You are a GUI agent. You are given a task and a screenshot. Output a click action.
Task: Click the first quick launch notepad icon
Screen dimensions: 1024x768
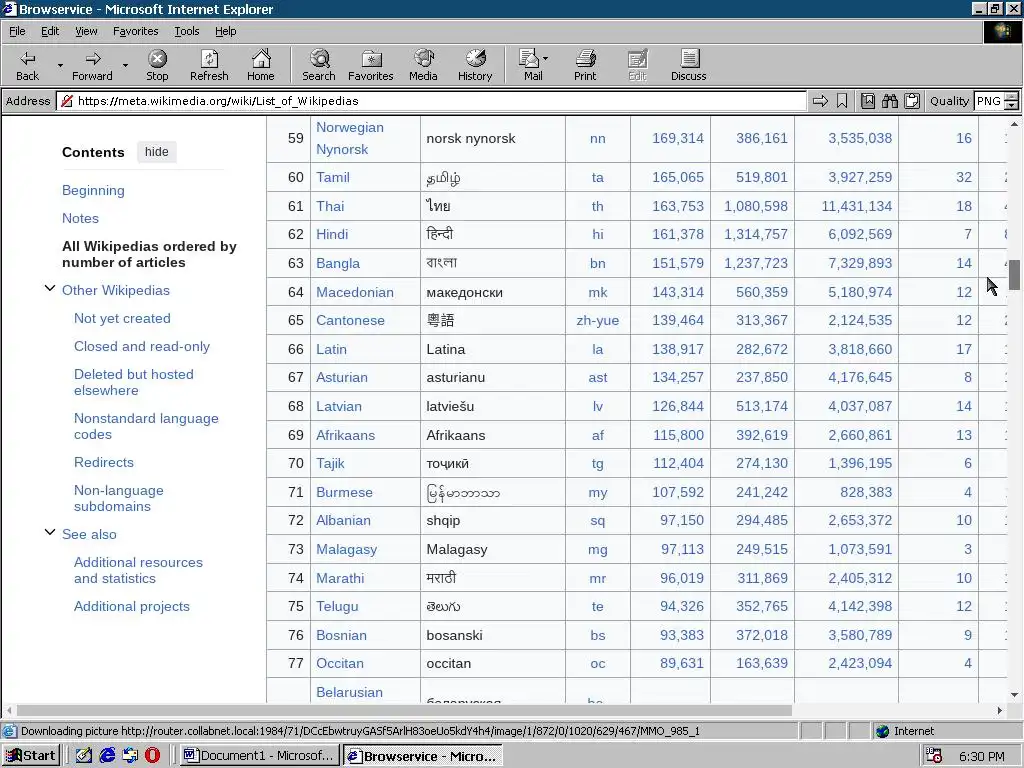84,756
